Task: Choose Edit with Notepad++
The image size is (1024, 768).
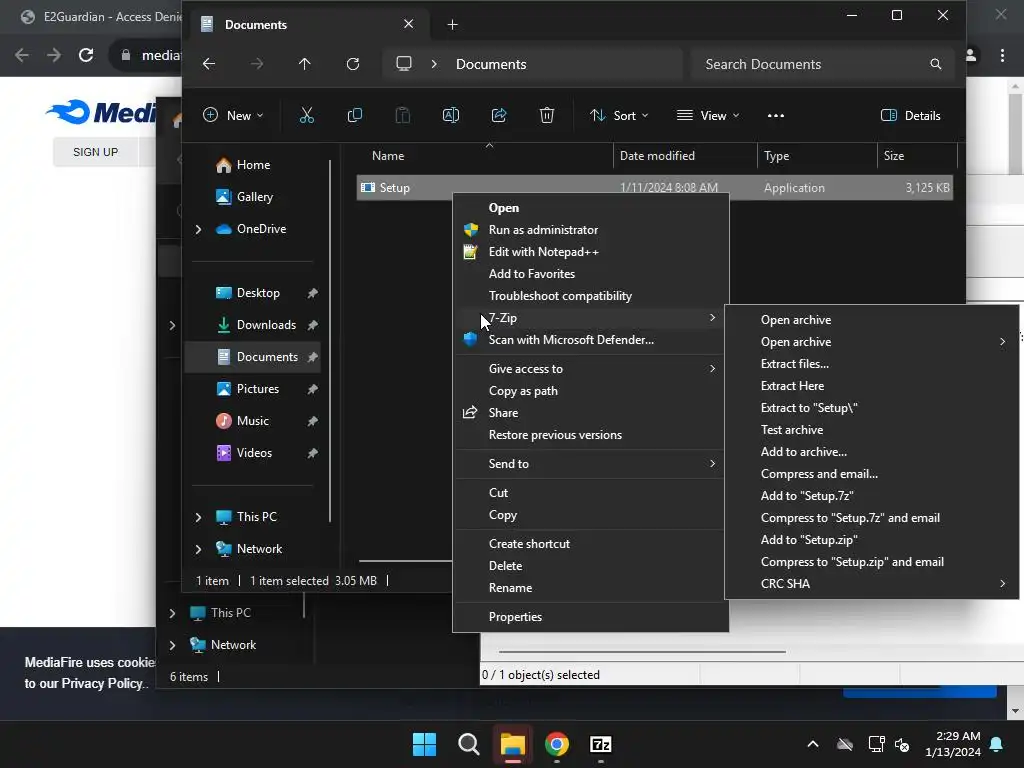Action: pos(590,252)
